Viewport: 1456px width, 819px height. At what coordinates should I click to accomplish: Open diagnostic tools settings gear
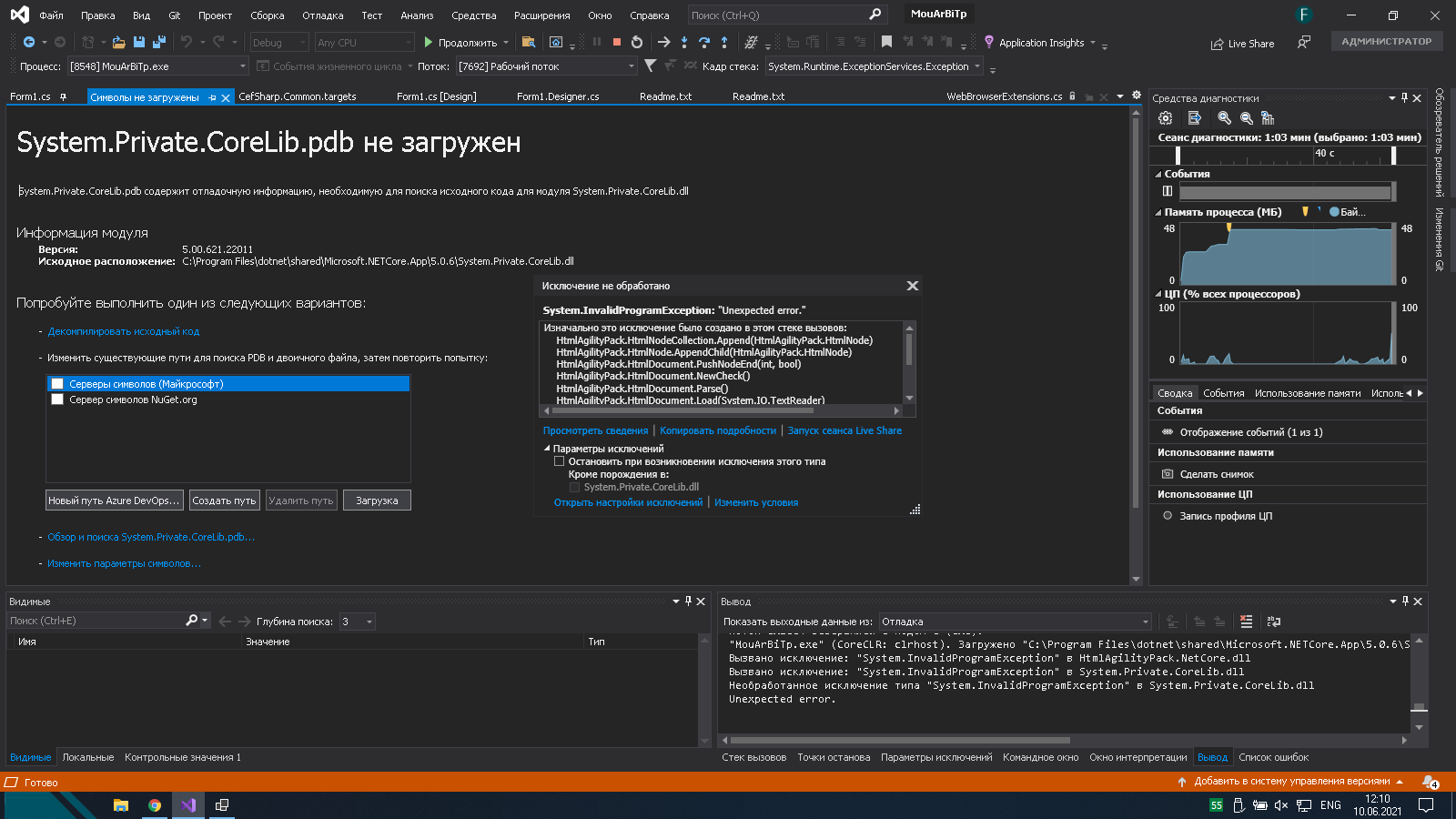click(x=1165, y=118)
